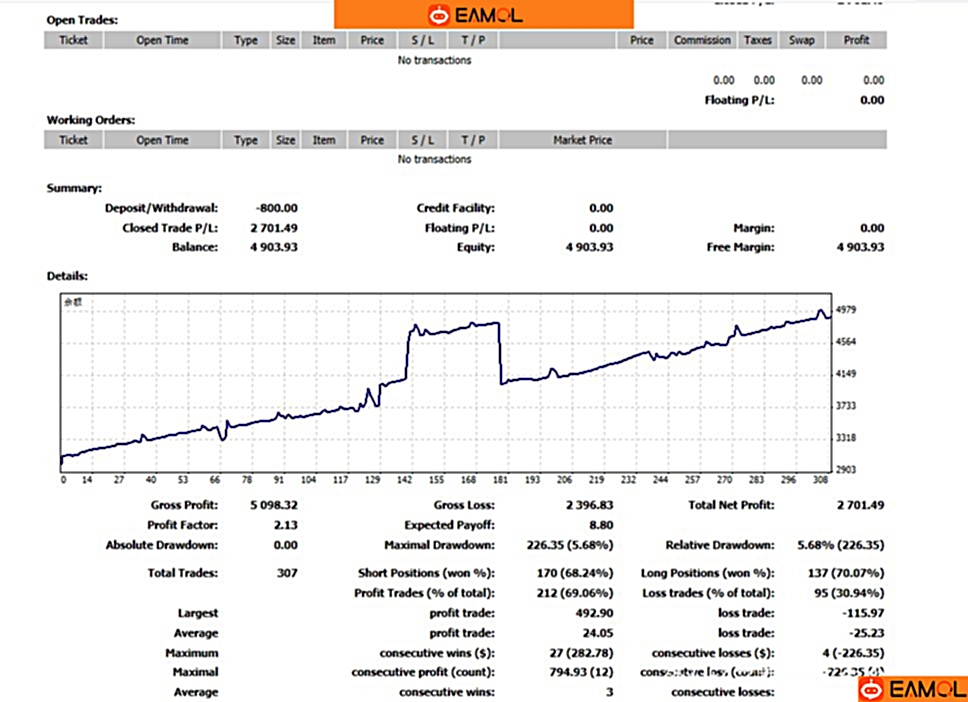Select the T / P header in Working Orders
This screenshot has height=702, width=968.
(x=473, y=140)
